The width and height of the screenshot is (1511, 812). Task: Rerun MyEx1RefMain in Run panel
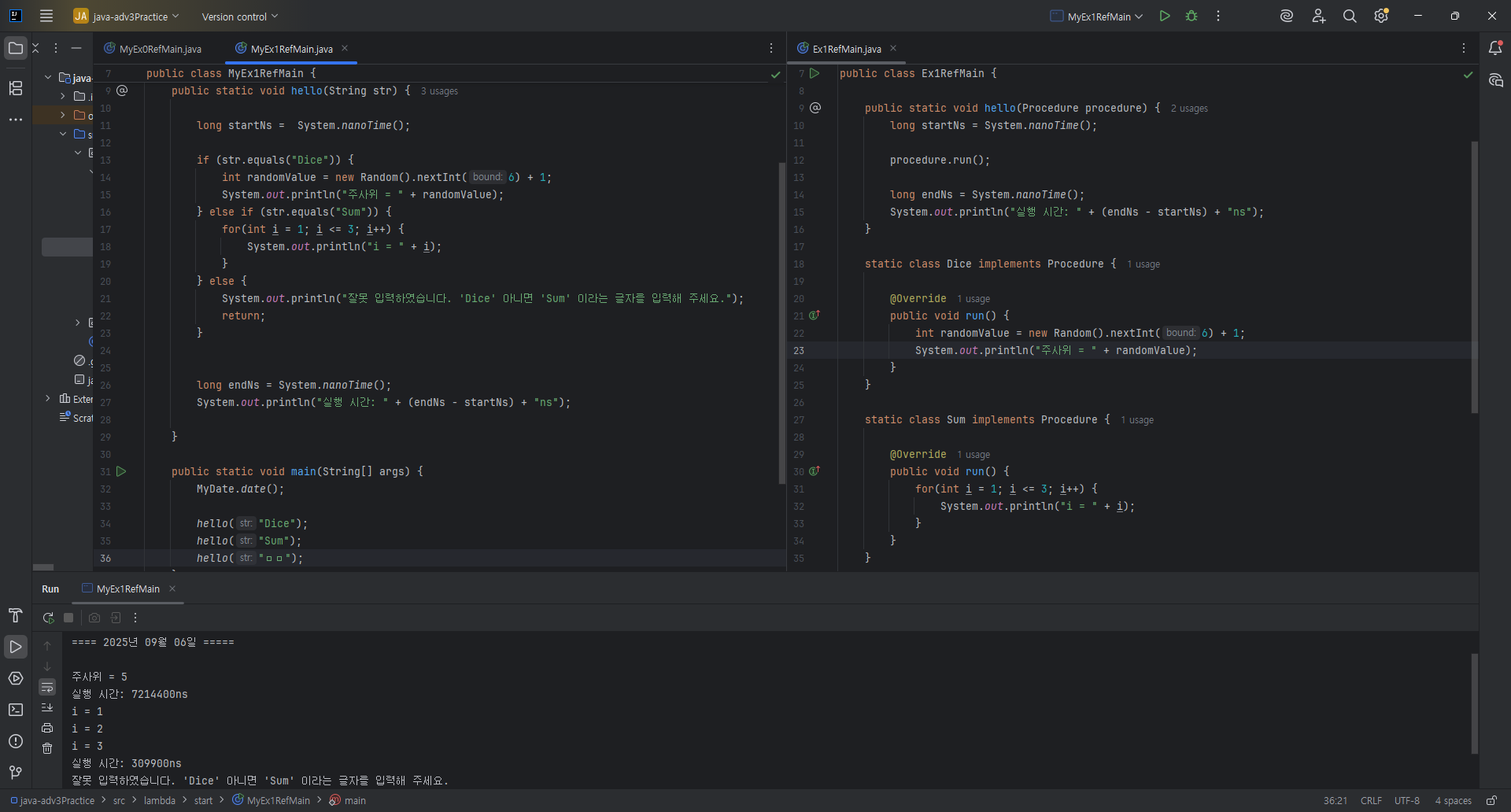pos(48,618)
